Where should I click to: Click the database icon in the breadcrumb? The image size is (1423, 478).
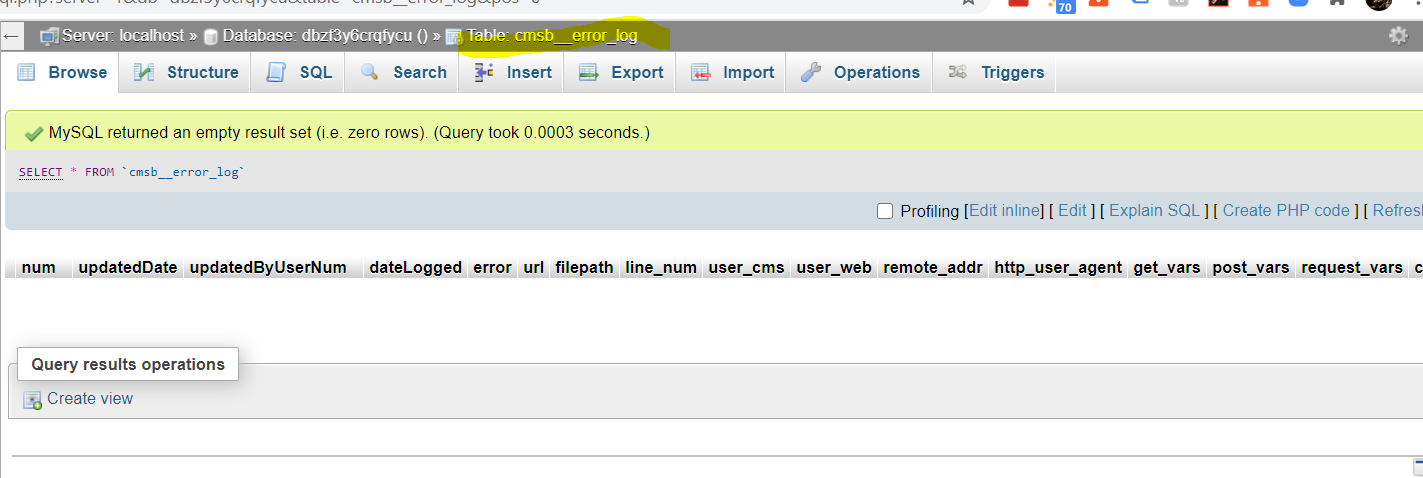[210, 36]
